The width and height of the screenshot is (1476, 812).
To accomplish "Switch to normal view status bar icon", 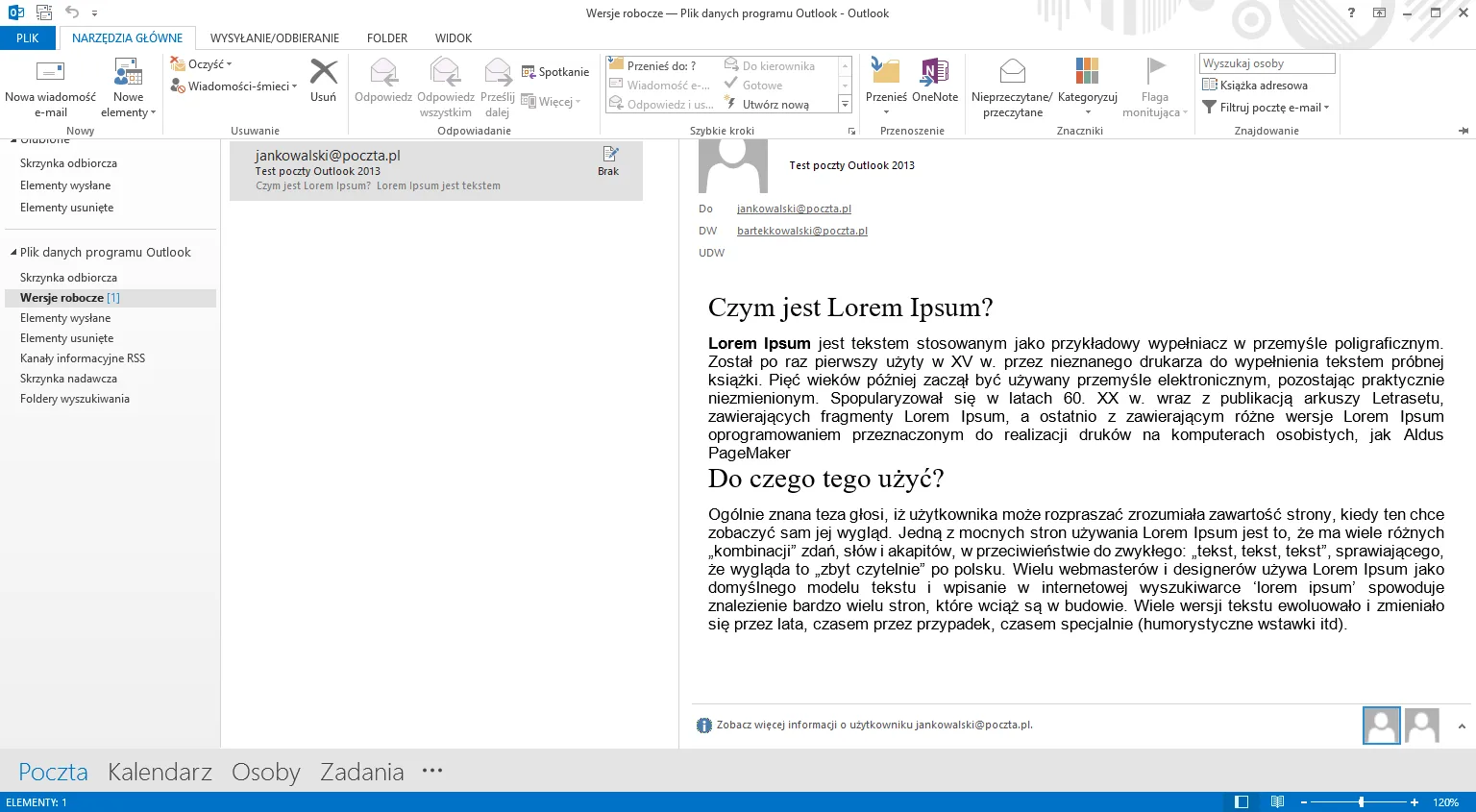I will pyautogui.click(x=1242, y=801).
